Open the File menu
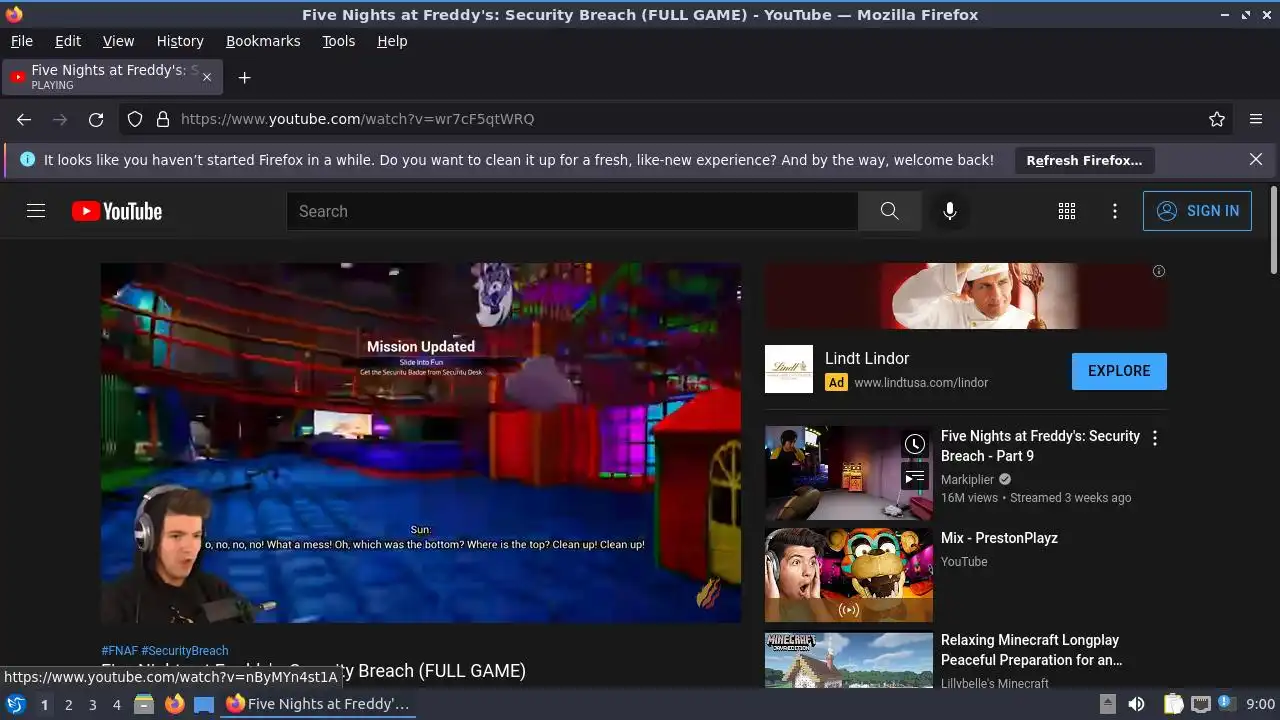This screenshot has width=1280, height=720. coord(22,41)
